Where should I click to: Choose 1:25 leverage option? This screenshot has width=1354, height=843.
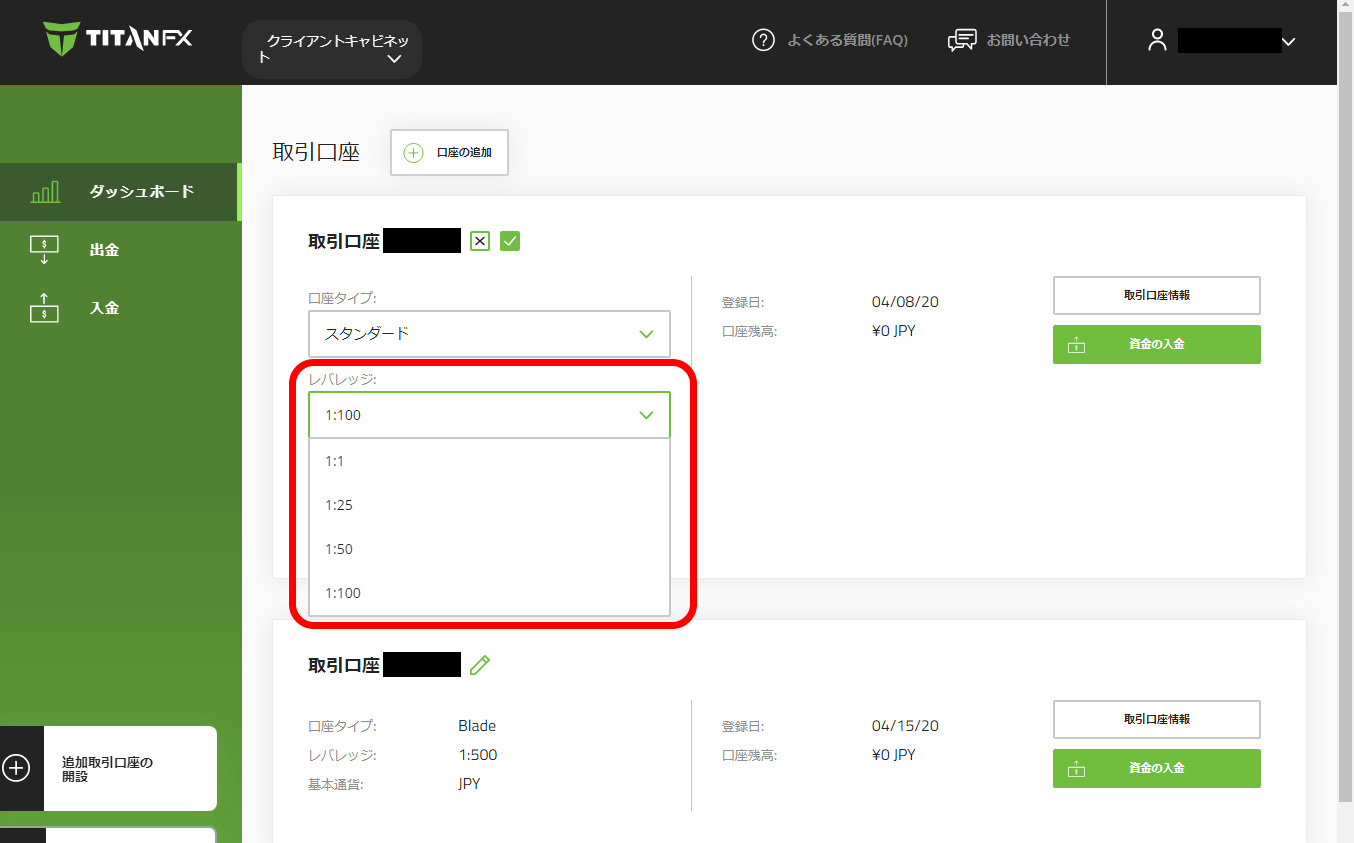489,505
